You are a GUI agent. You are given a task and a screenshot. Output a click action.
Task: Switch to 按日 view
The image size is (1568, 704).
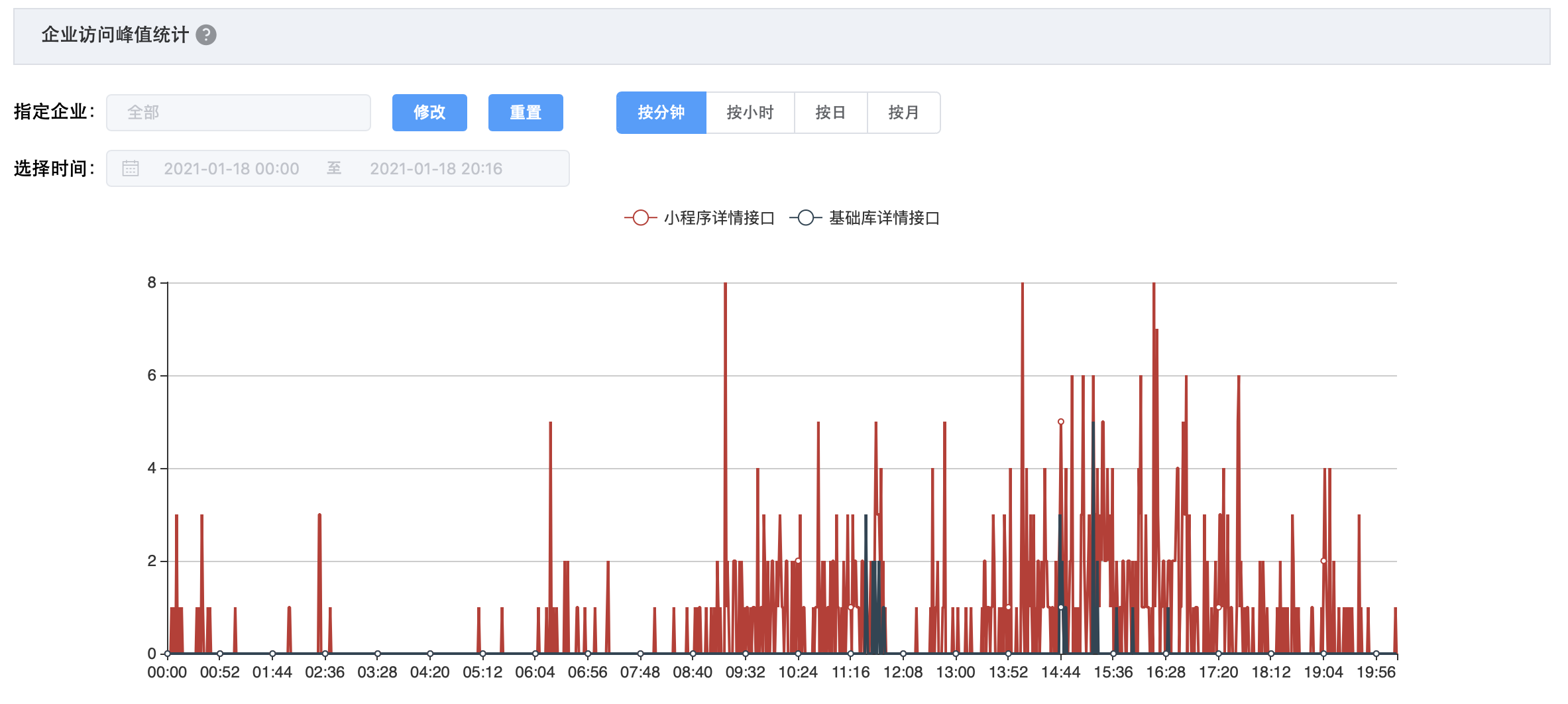coord(830,113)
